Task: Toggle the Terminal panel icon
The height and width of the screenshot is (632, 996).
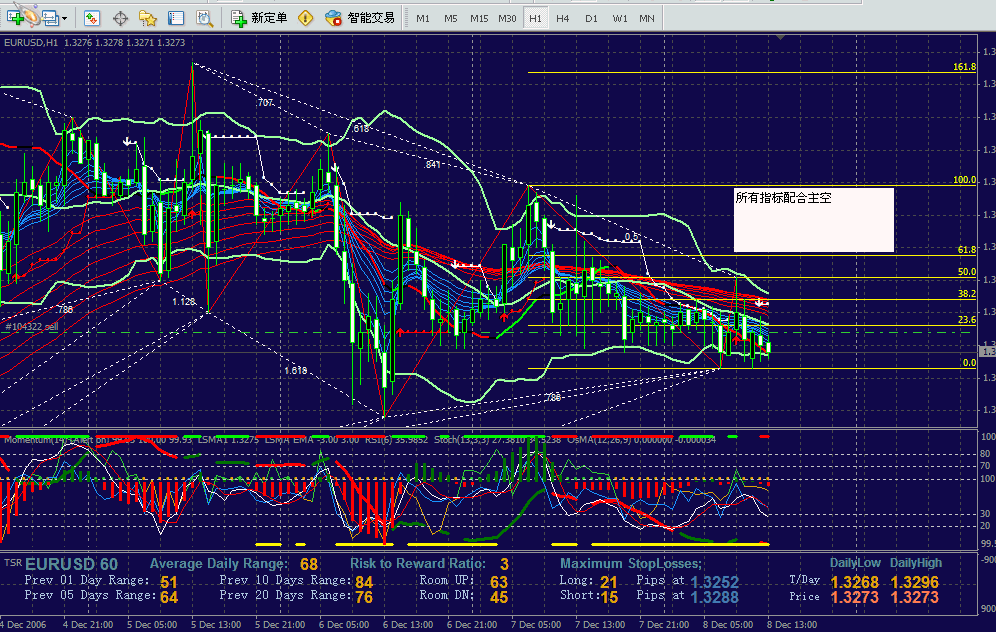Action: (176, 18)
